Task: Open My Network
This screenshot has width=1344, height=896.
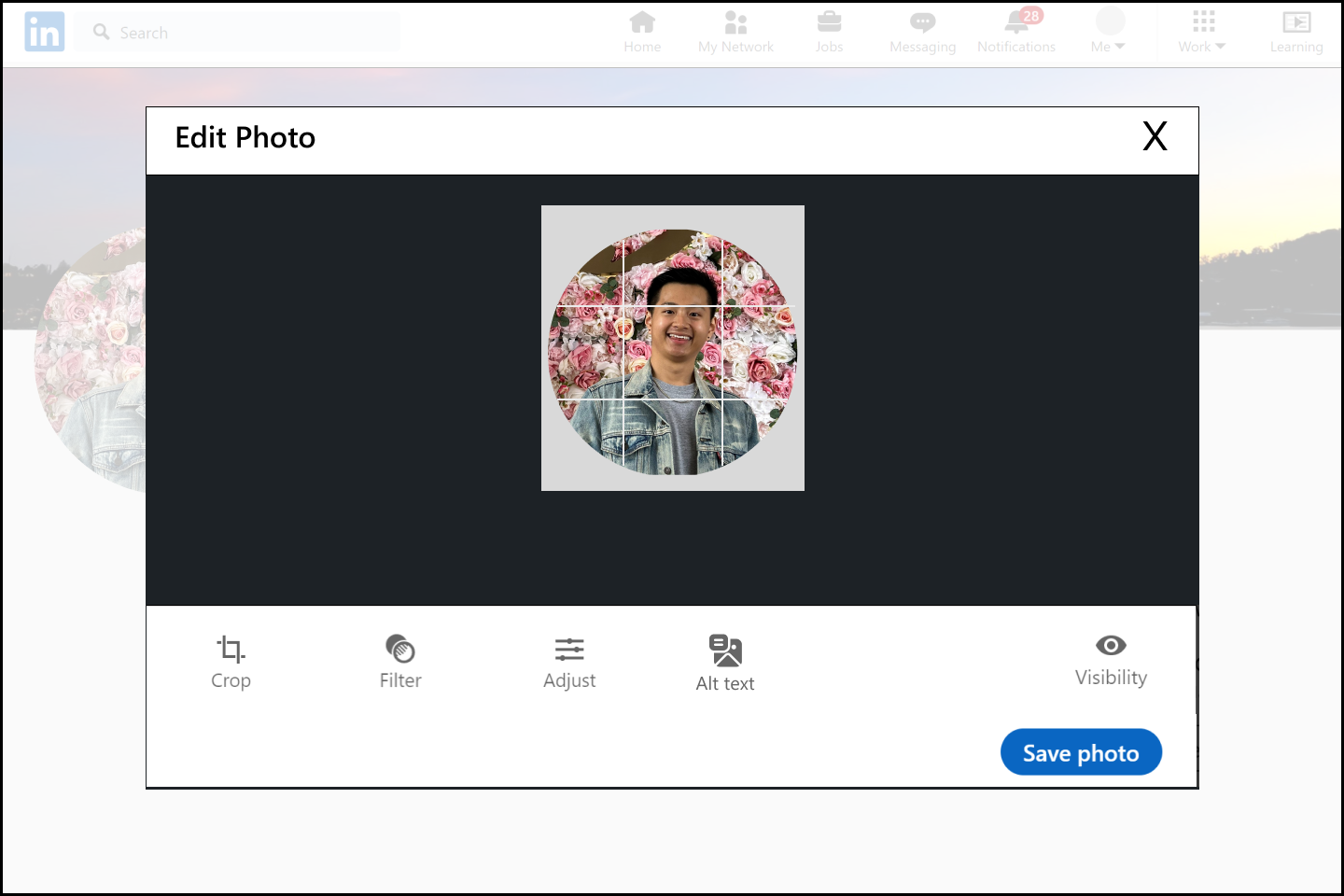Action: (x=735, y=33)
